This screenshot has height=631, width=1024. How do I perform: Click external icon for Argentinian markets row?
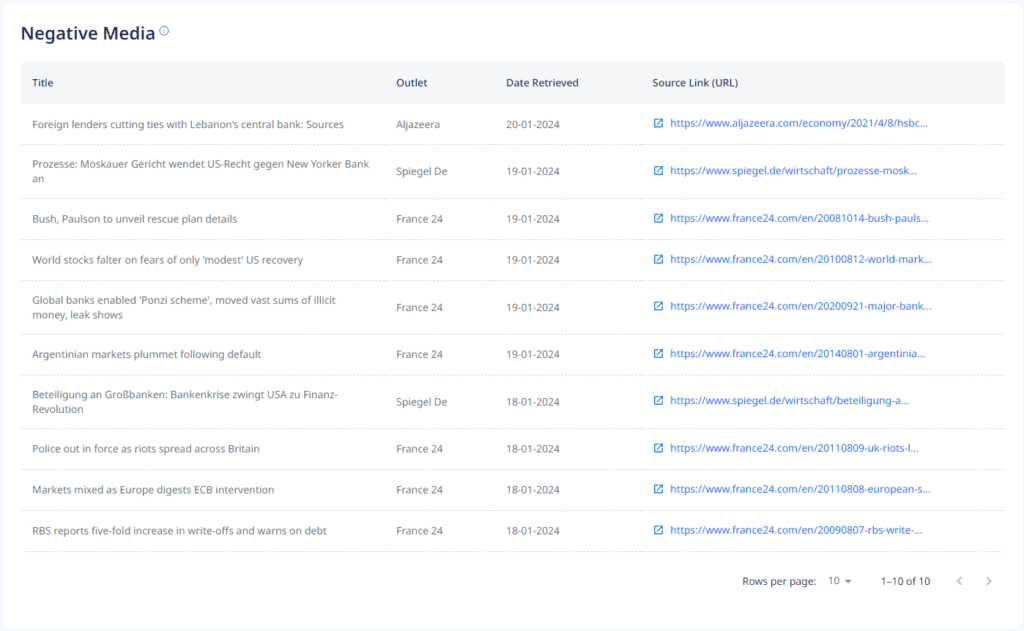[x=658, y=353]
